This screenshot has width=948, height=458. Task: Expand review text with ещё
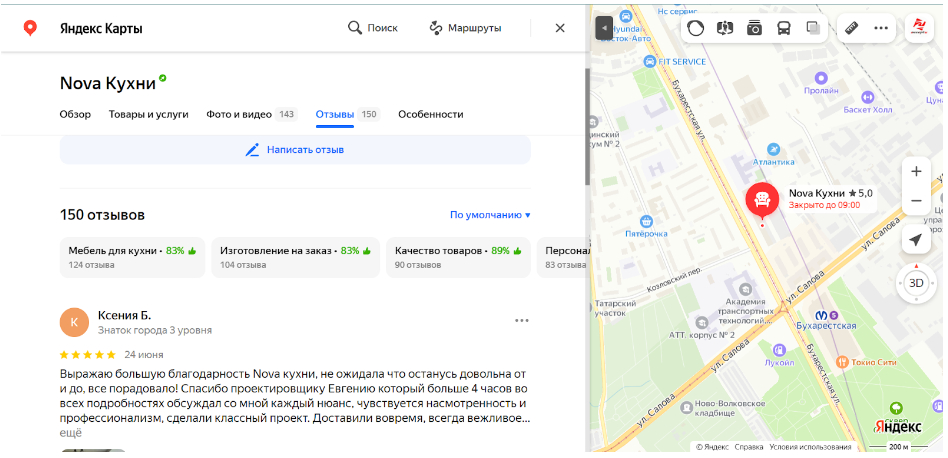[70, 433]
